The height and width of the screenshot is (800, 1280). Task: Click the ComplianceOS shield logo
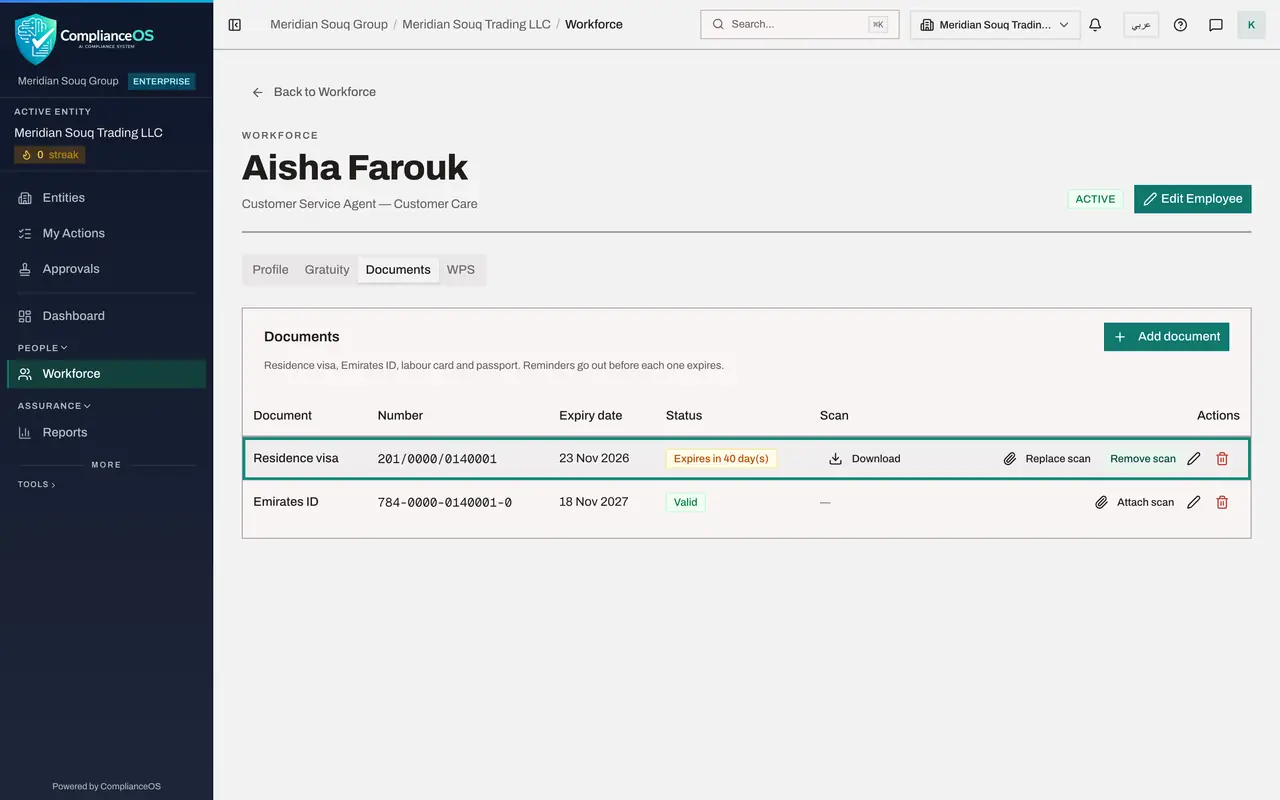pos(35,38)
